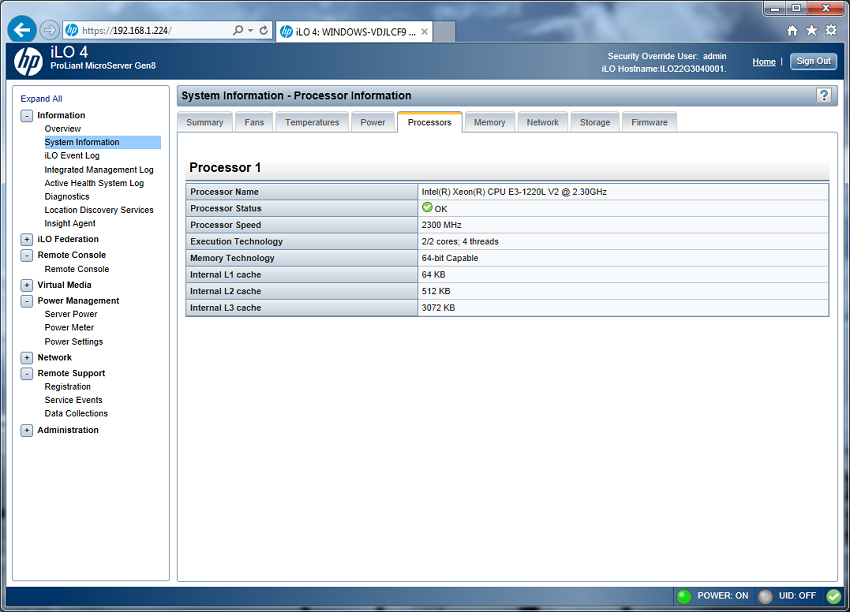Image resolution: width=850 pixels, height=612 pixels.
Task: Click the iLO Hostname text in header
Action: (664, 69)
